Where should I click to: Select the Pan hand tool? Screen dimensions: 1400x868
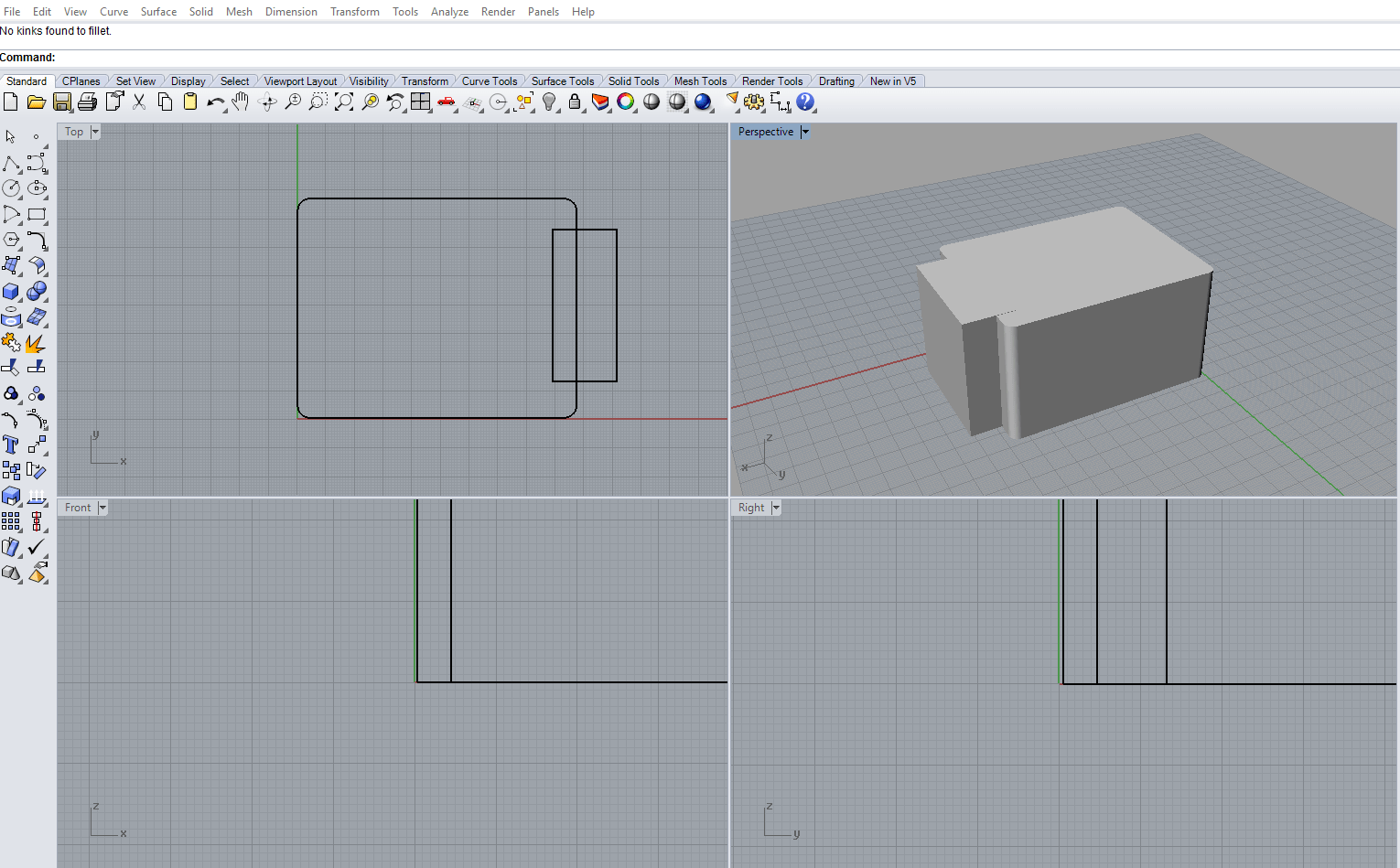(x=241, y=102)
